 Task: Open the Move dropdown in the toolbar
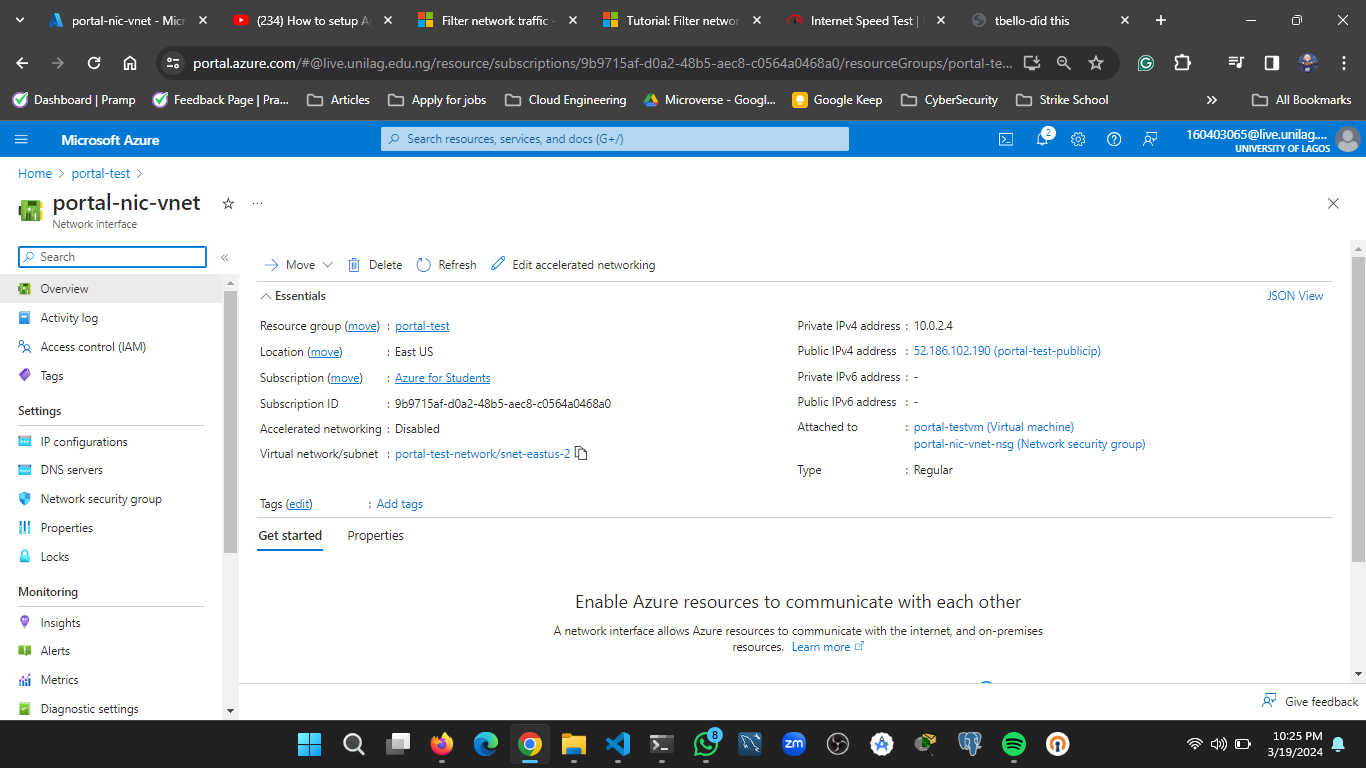coord(298,265)
